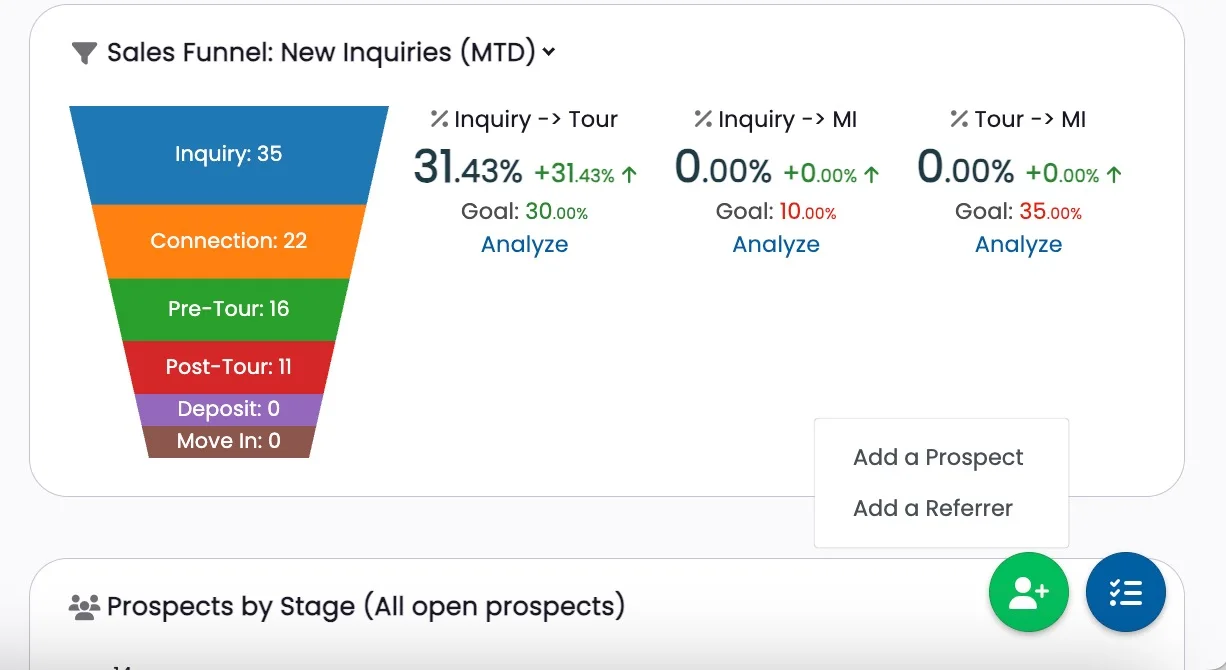
Task: Click percent icon next to Inquiry -> MI
Action: (703, 119)
